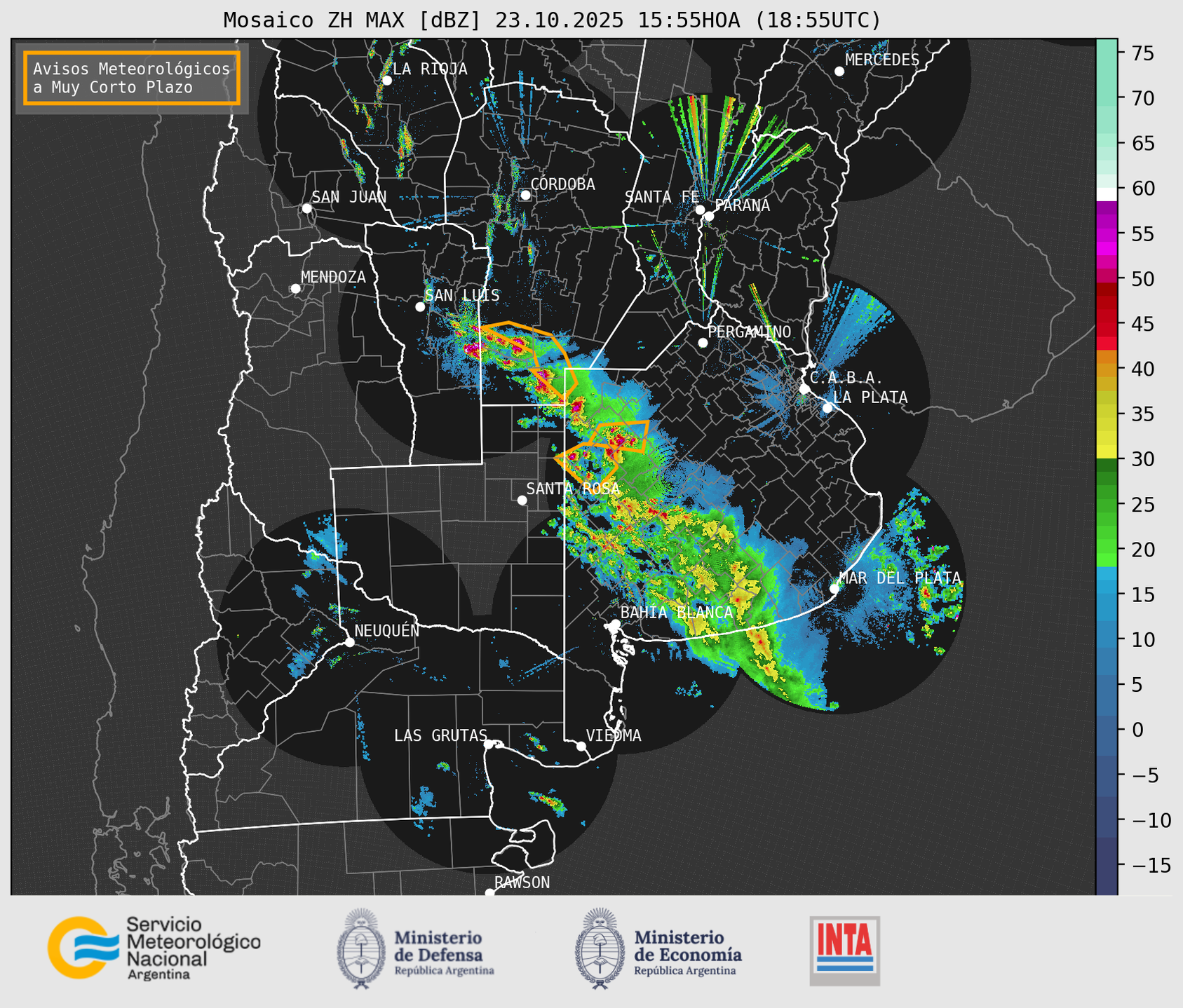Select the PERGAMINO city marker
1183x1008 pixels.
click(x=703, y=343)
